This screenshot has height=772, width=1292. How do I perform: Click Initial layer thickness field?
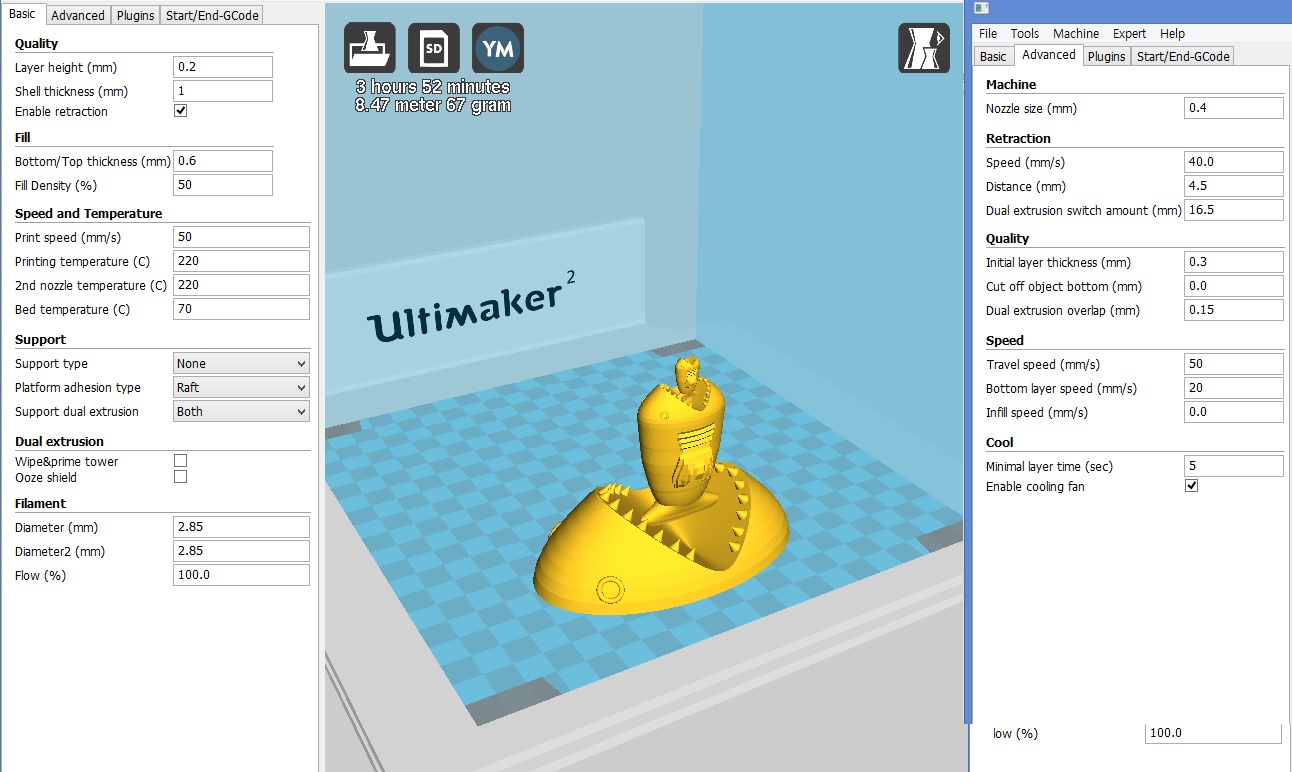point(1233,262)
